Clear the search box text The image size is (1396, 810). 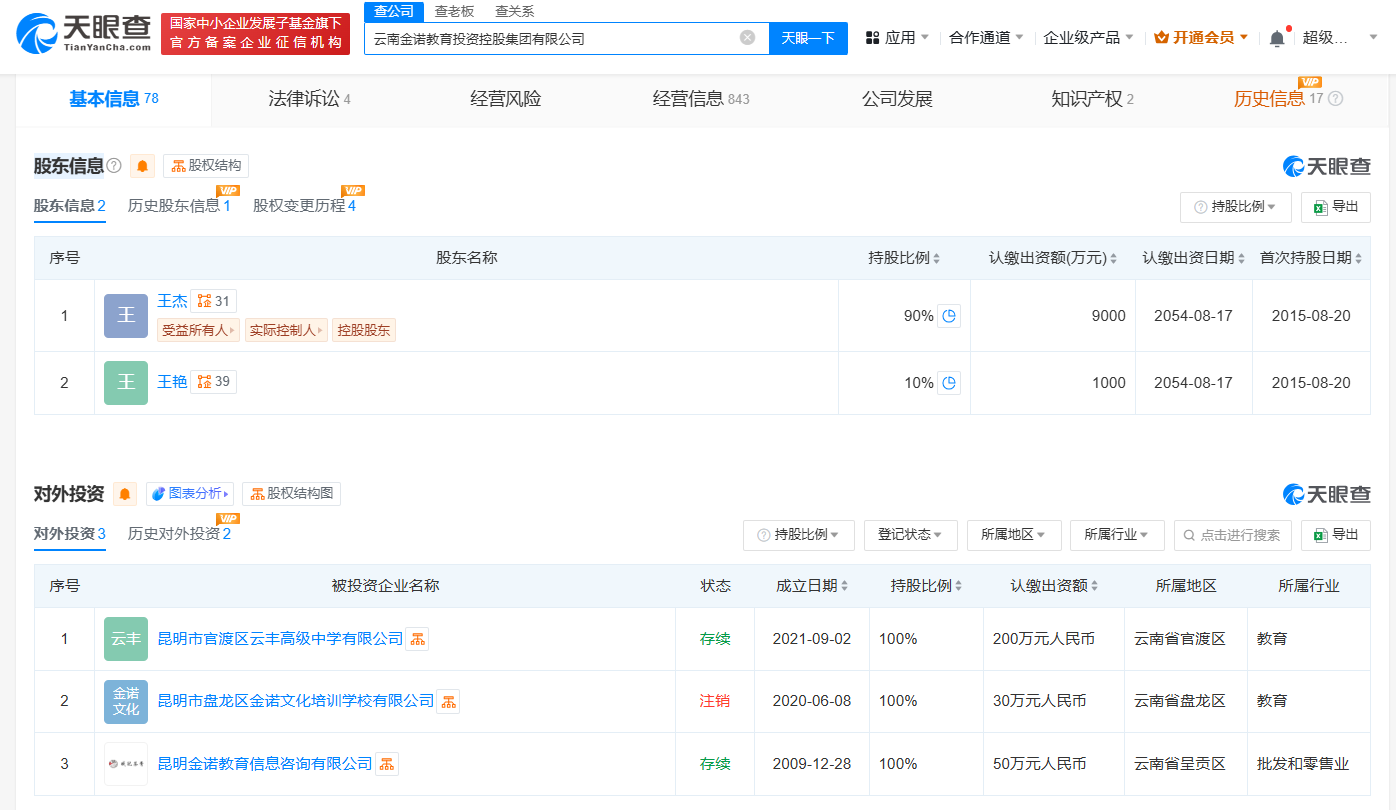(747, 38)
